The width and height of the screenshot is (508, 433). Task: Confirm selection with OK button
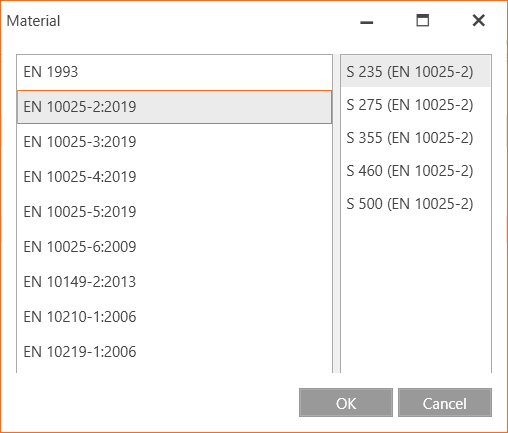346,403
